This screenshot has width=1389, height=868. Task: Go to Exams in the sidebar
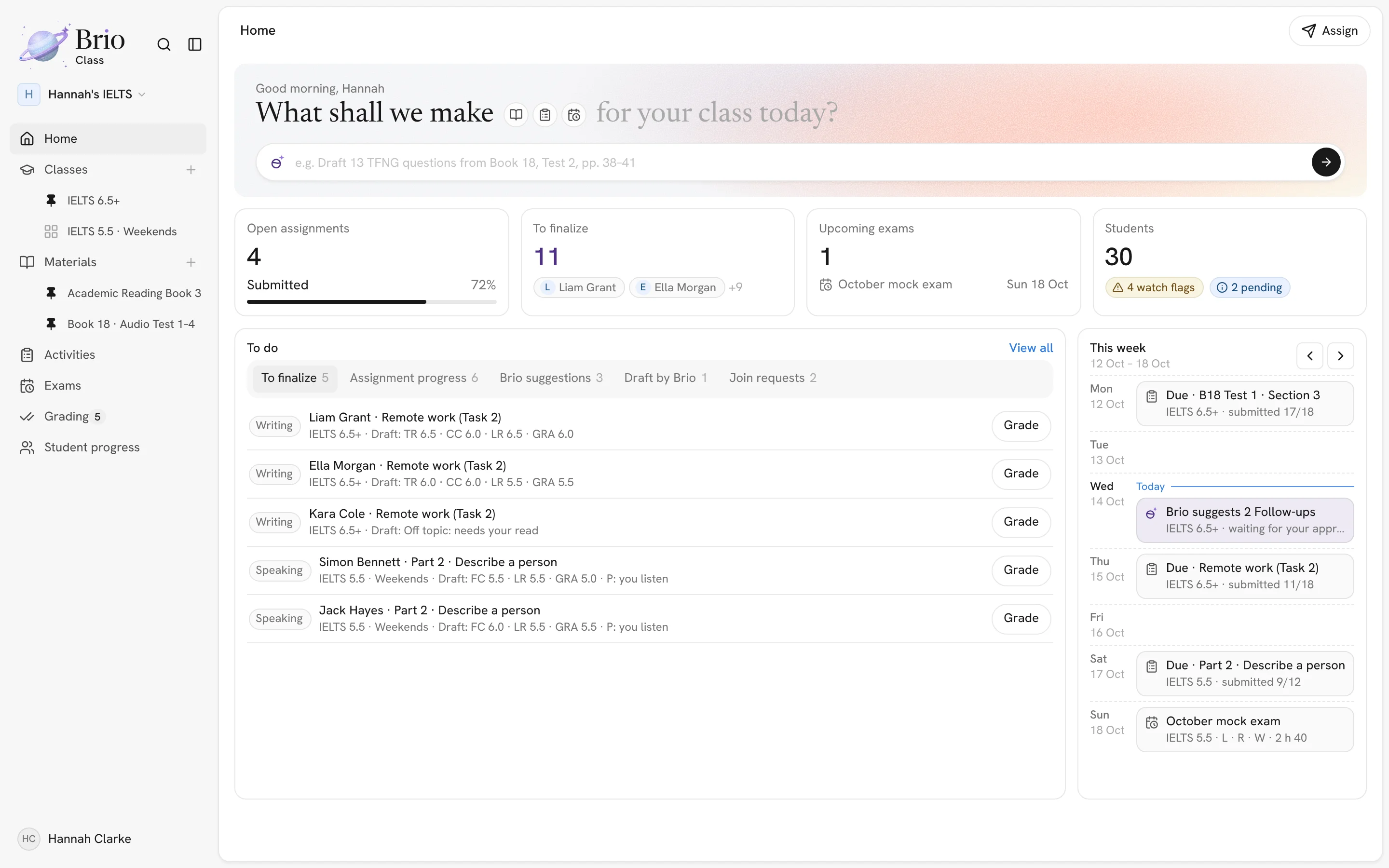point(108,386)
